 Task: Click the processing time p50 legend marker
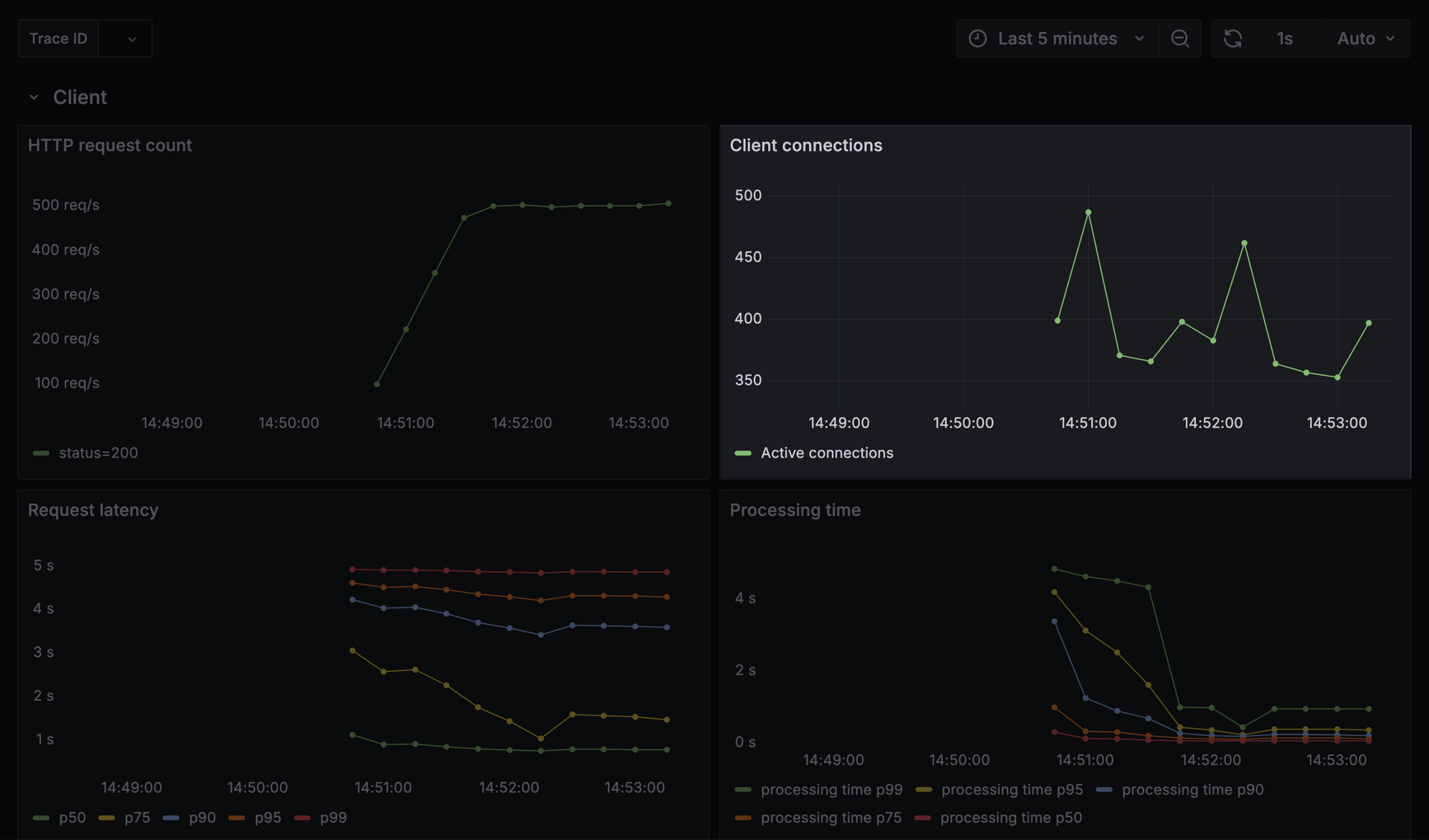point(924,818)
